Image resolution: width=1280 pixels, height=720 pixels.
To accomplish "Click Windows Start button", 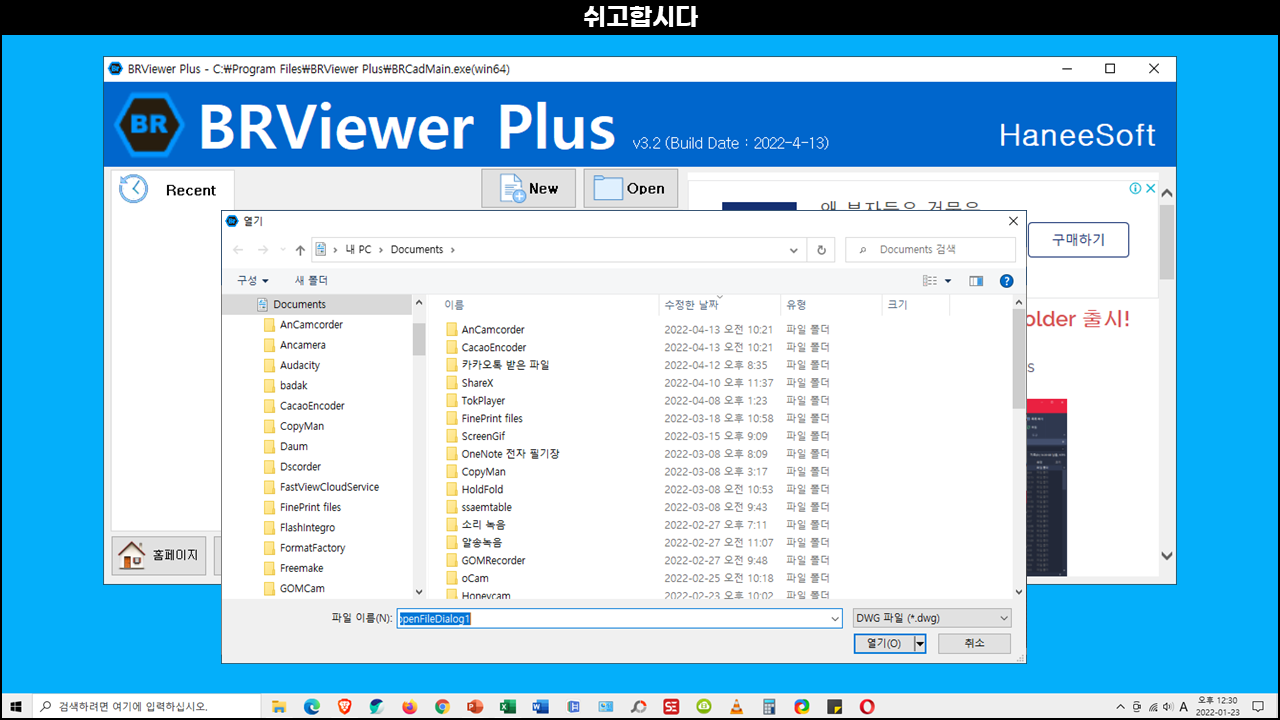I will [15, 706].
